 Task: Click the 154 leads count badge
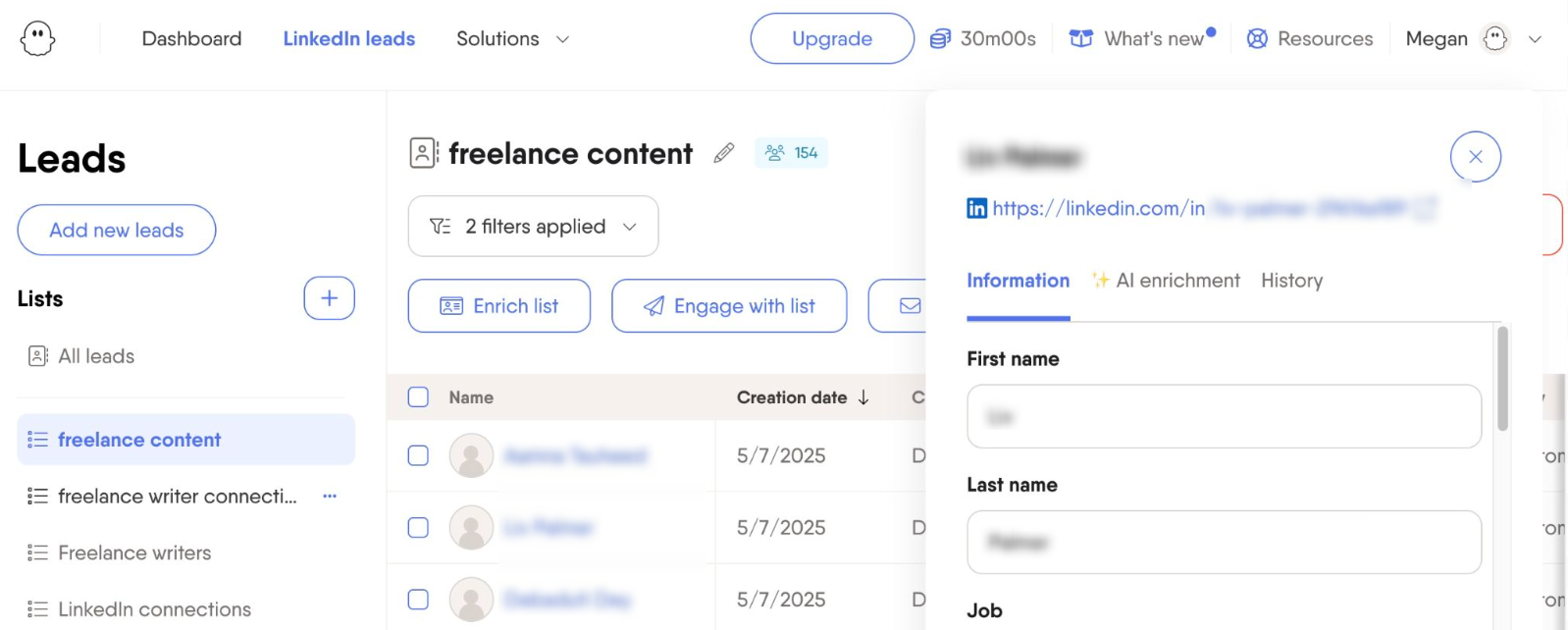pyautogui.click(x=792, y=153)
